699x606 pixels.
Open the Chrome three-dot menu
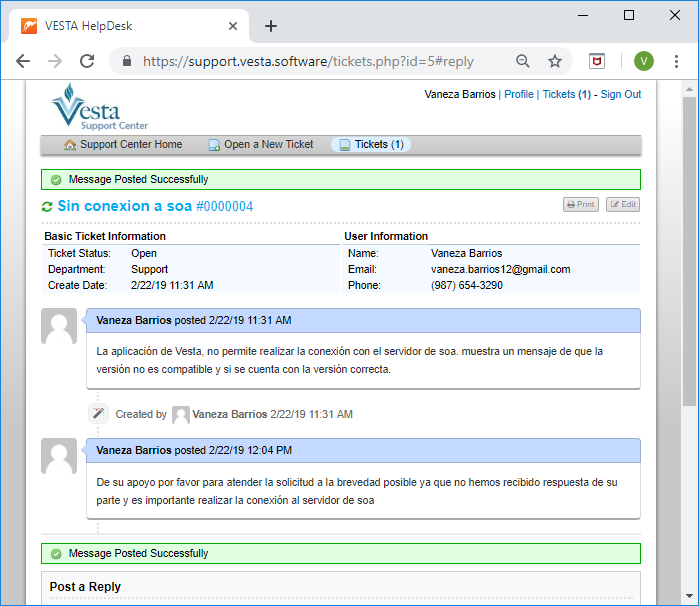click(679, 61)
